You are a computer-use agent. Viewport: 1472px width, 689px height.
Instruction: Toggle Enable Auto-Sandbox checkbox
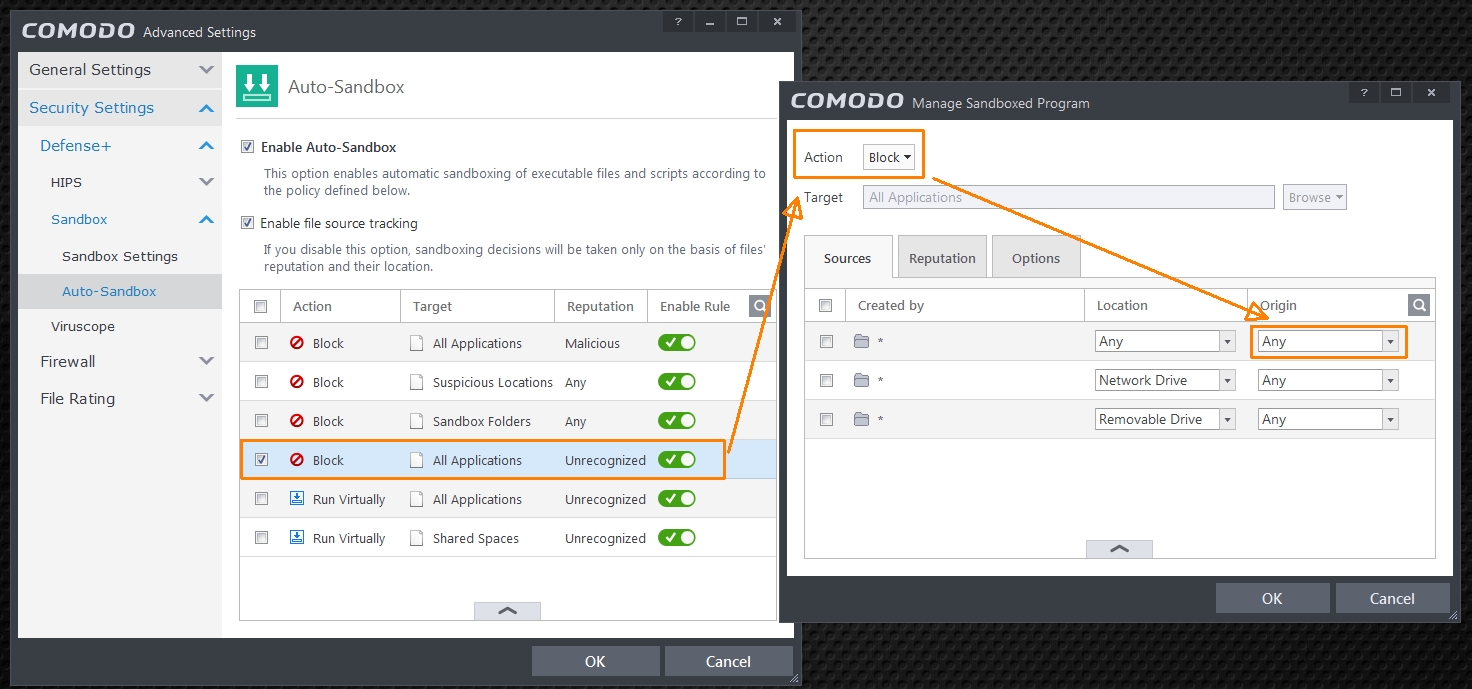coord(248,147)
